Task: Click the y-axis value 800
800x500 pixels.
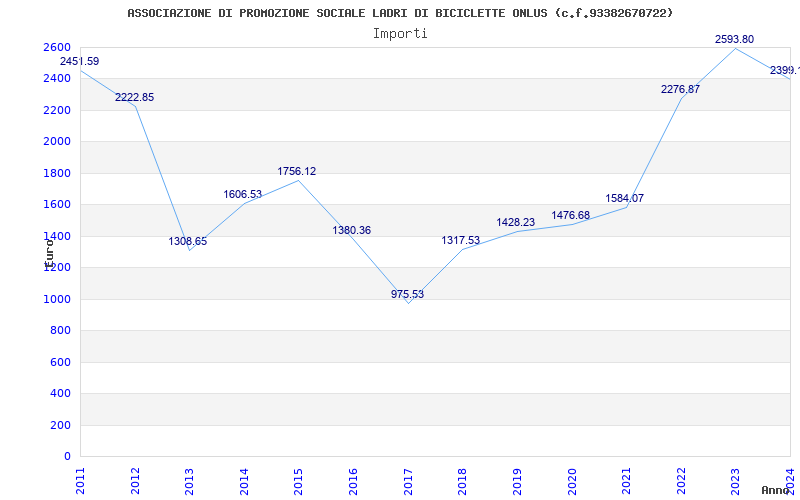Action: pos(60,331)
